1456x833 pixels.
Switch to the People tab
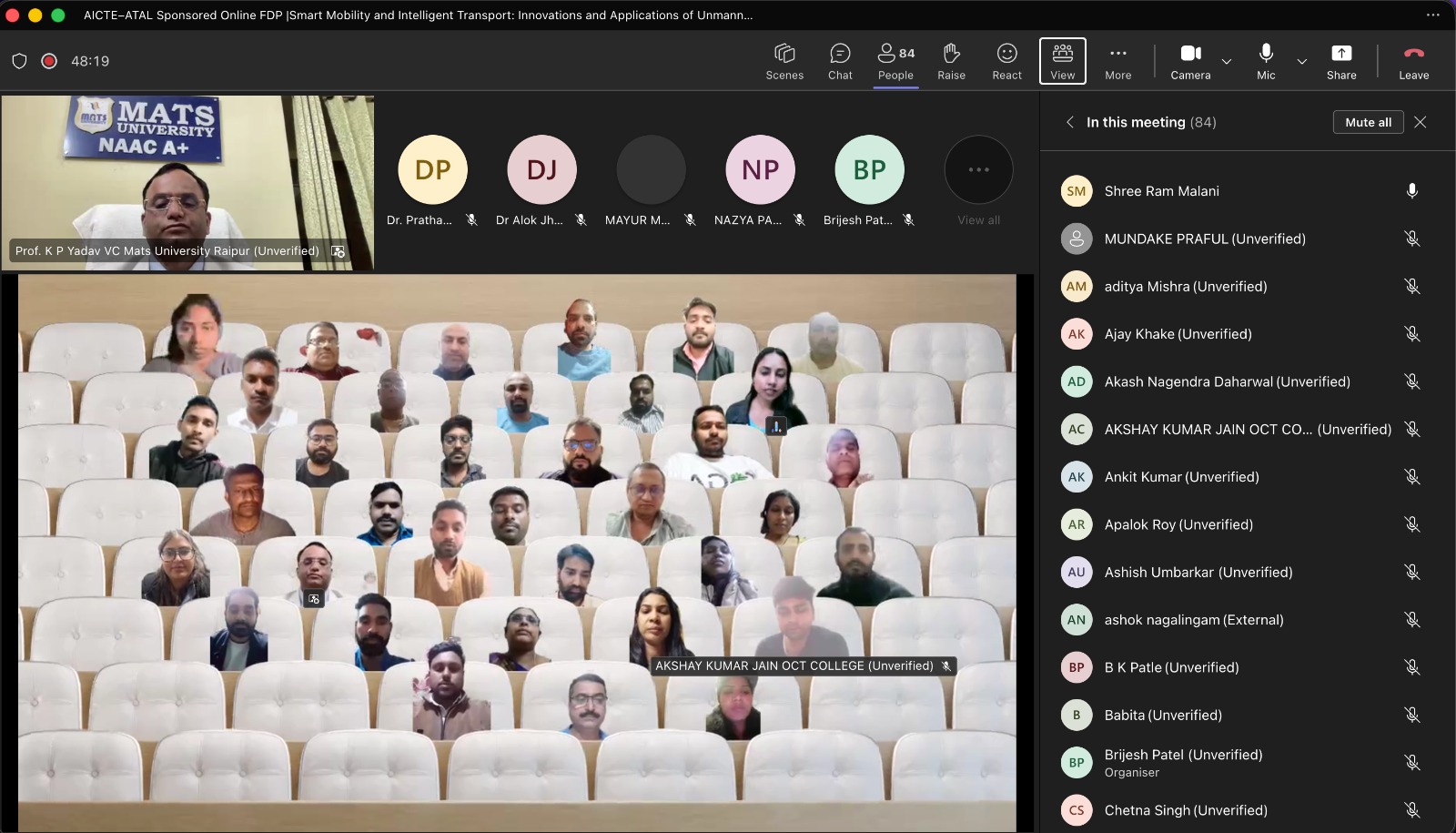pyautogui.click(x=895, y=61)
